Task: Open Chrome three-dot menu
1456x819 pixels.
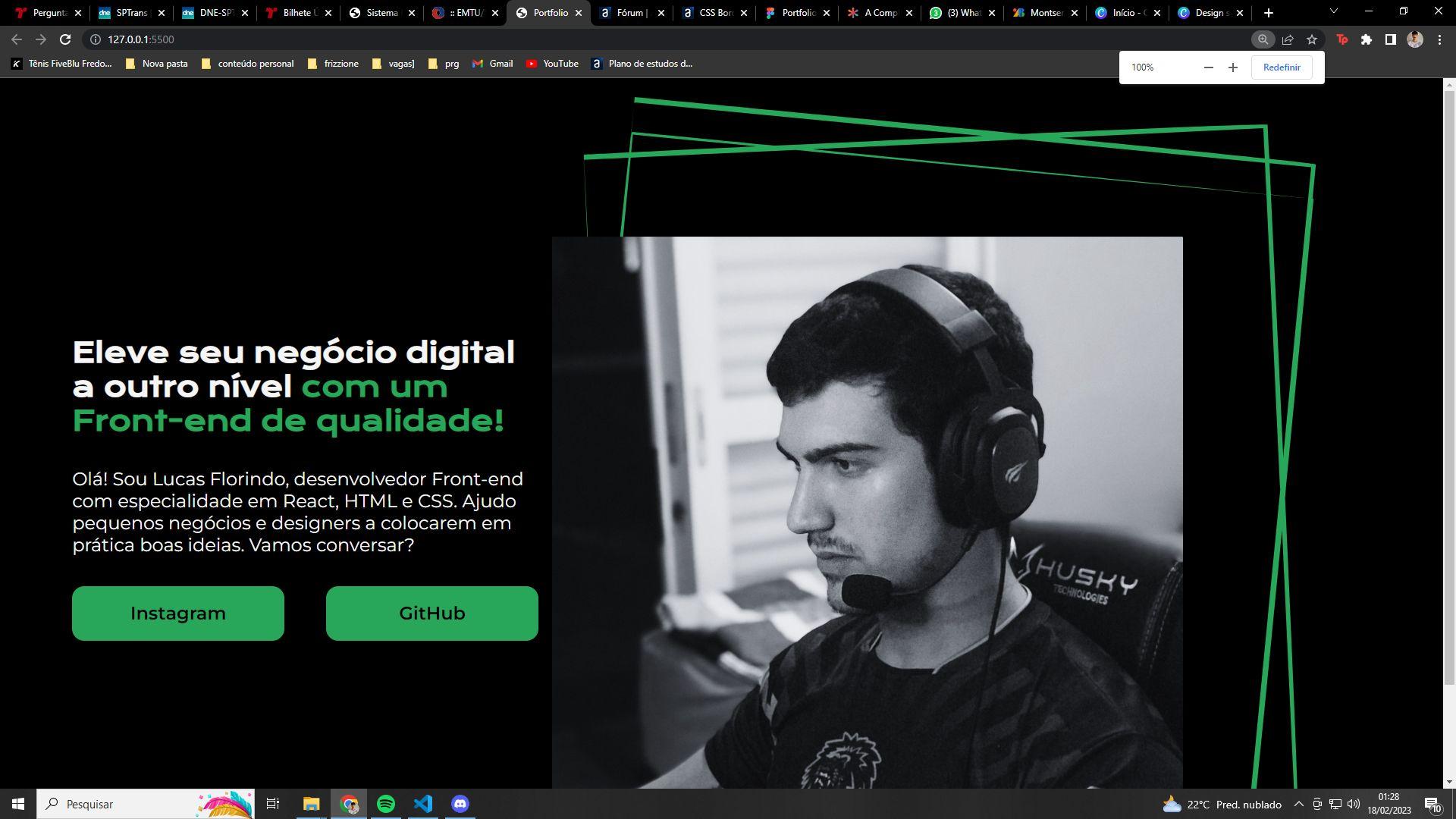Action: [x=1439, y=39]
